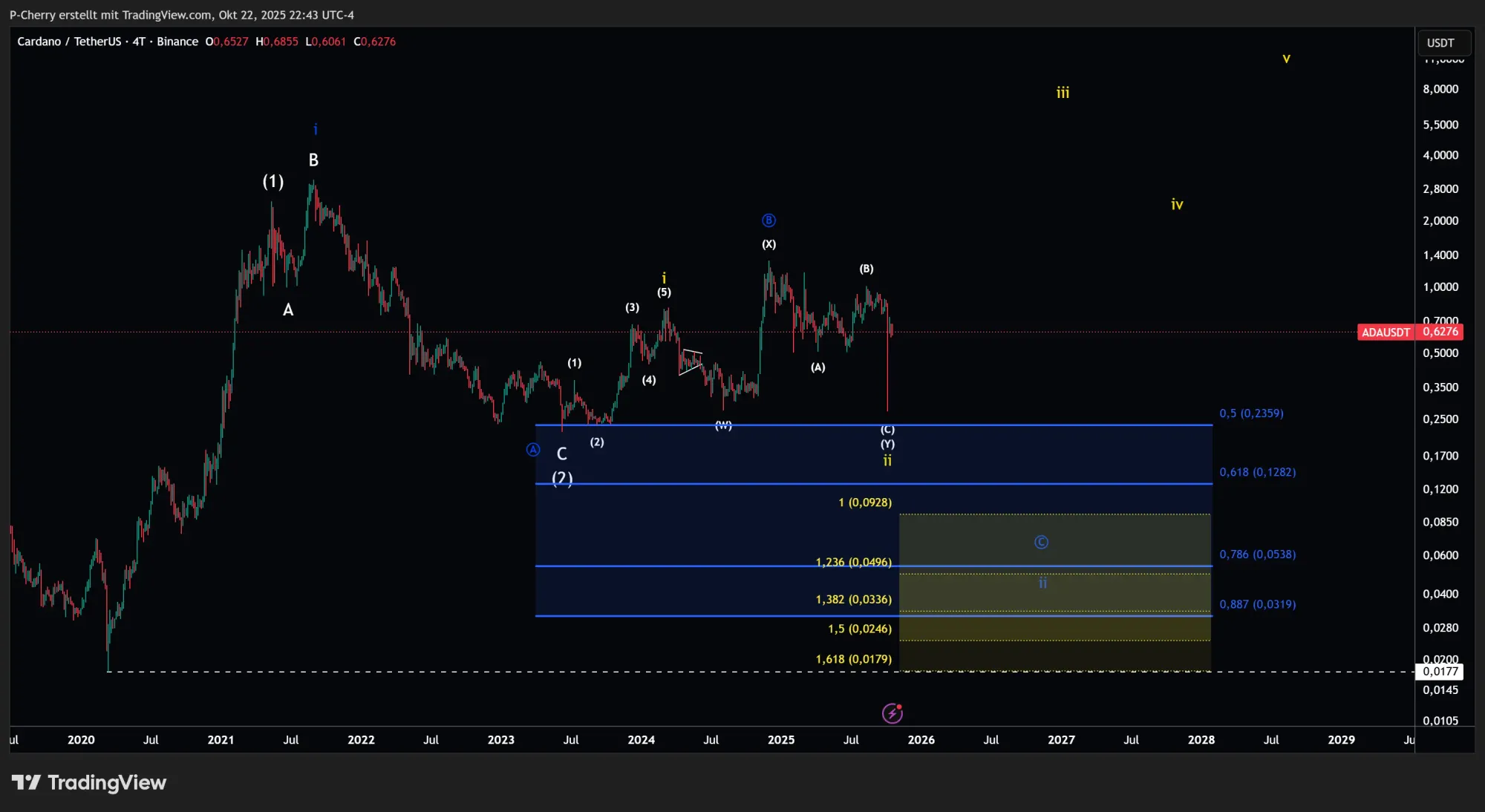1485x812 pixels.
Task: Click the yellow iii wave label
Action: tap(1063, 93)
